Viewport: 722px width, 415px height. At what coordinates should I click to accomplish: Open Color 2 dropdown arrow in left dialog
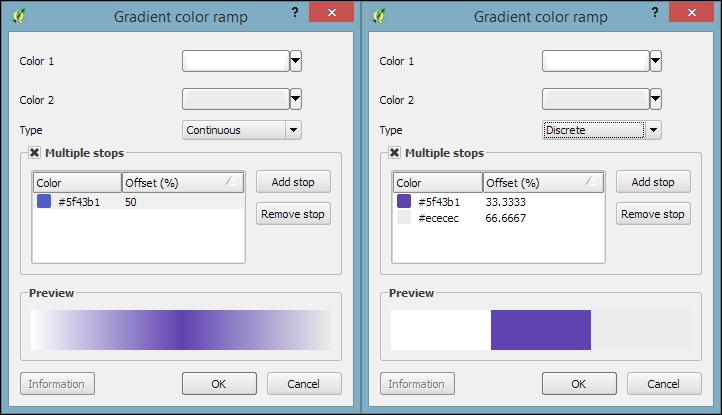coord(296,99)
